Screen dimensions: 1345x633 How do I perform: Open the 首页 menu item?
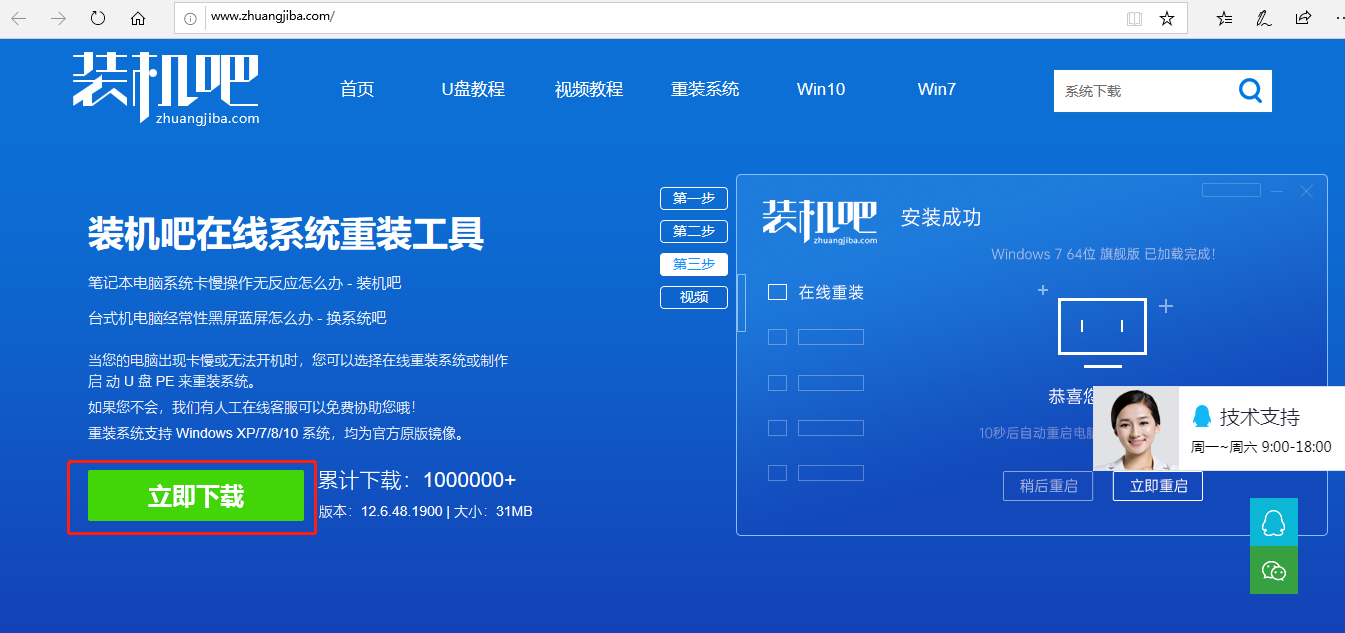pyautogui.click(x=357, y=89)
